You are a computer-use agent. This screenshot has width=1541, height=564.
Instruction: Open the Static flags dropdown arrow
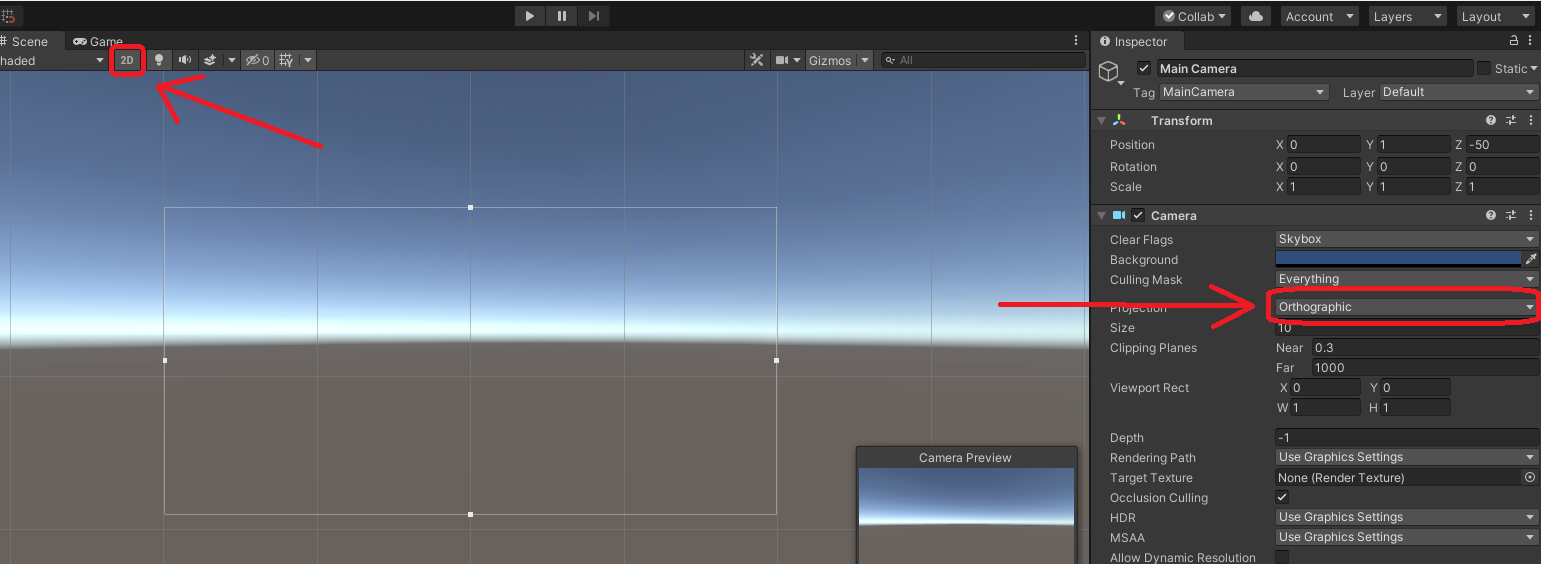(1535, 68)
